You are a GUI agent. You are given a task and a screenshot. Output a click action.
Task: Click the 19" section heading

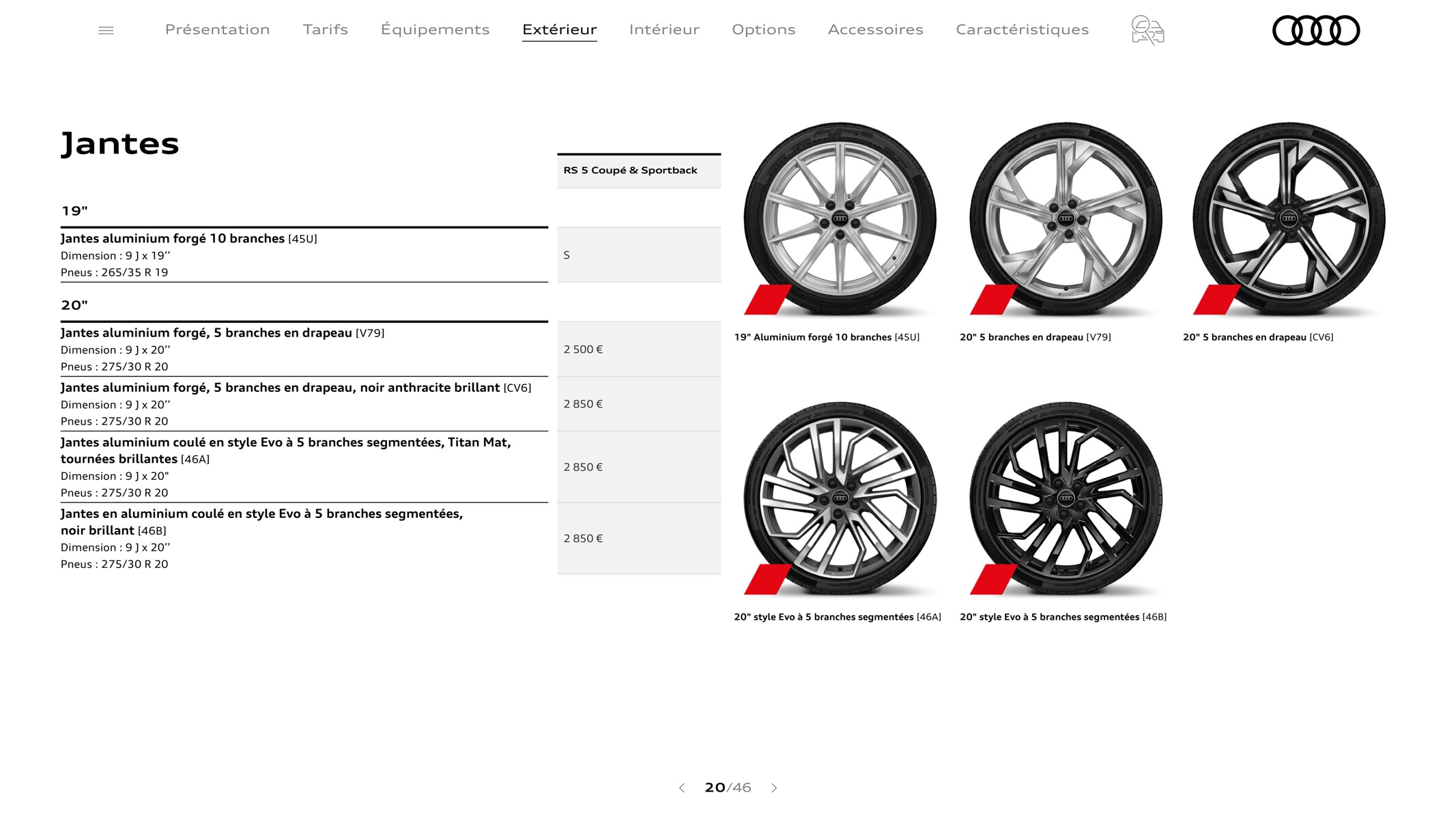(74, 211)
